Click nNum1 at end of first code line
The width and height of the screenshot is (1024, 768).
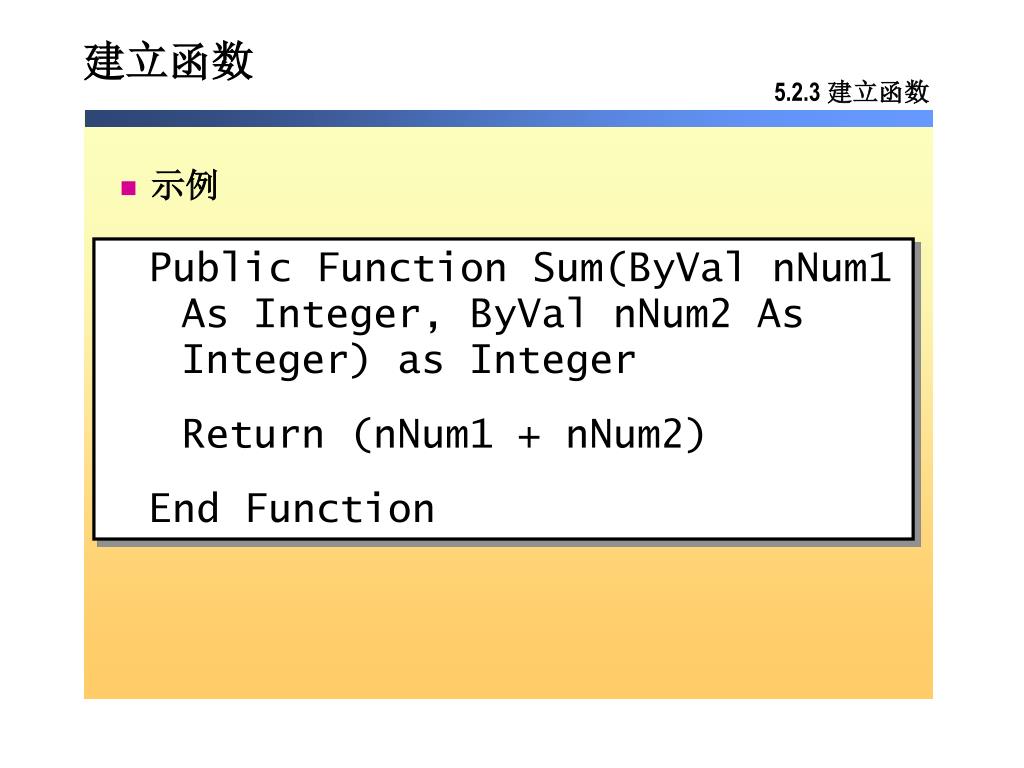point(831,268)
